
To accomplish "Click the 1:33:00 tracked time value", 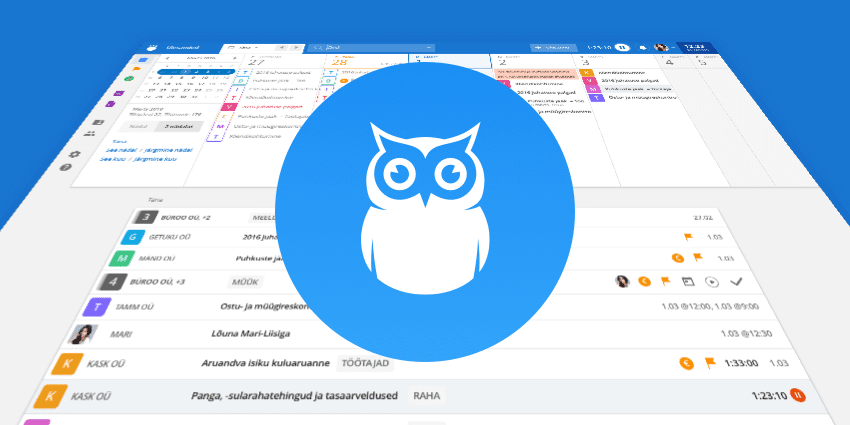I will (x=743, y=363).
